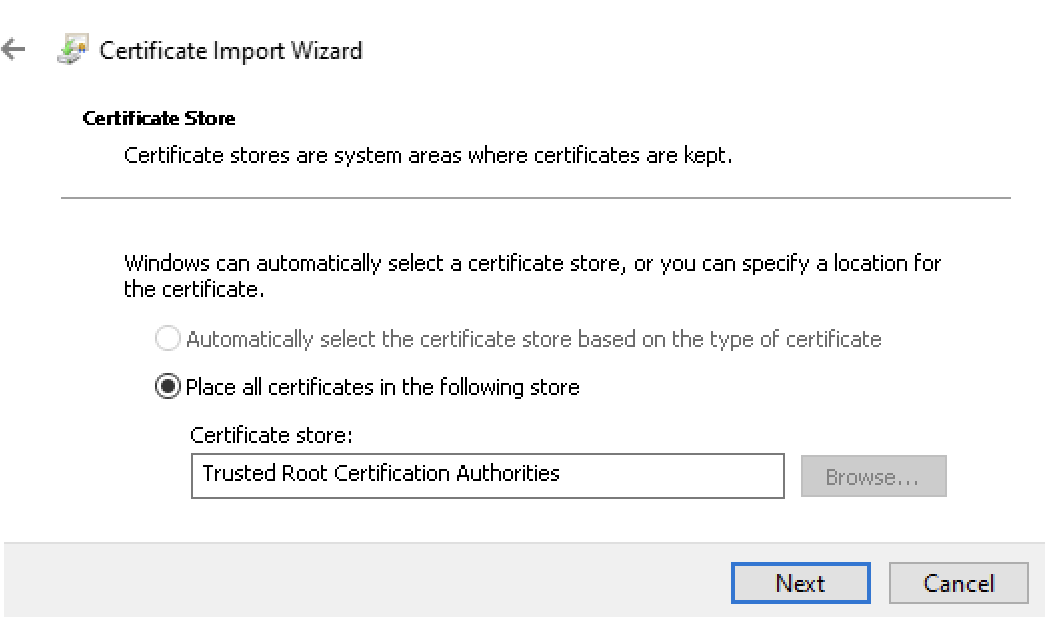Image resolution: width=1045 pixels, height=617 pixels.
Task: Click the horizontal separator below the header
Action: 535,198
